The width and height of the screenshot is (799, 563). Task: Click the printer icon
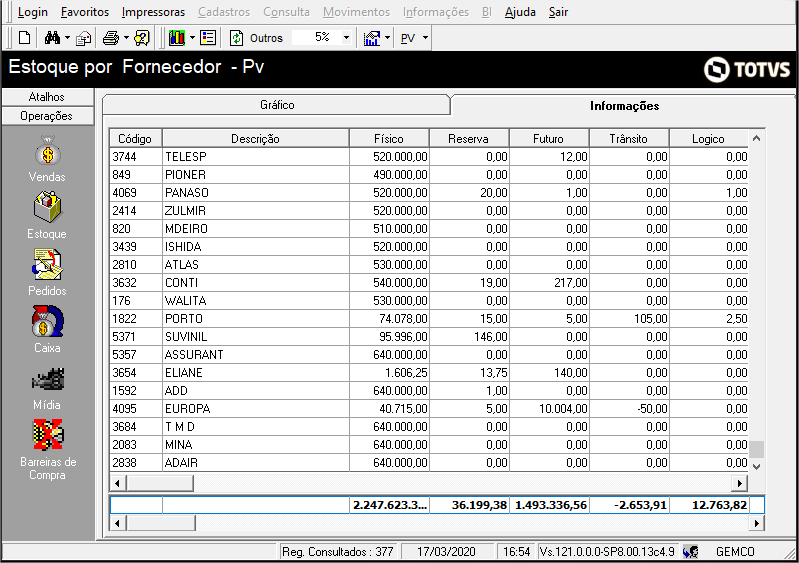point(111,38)
